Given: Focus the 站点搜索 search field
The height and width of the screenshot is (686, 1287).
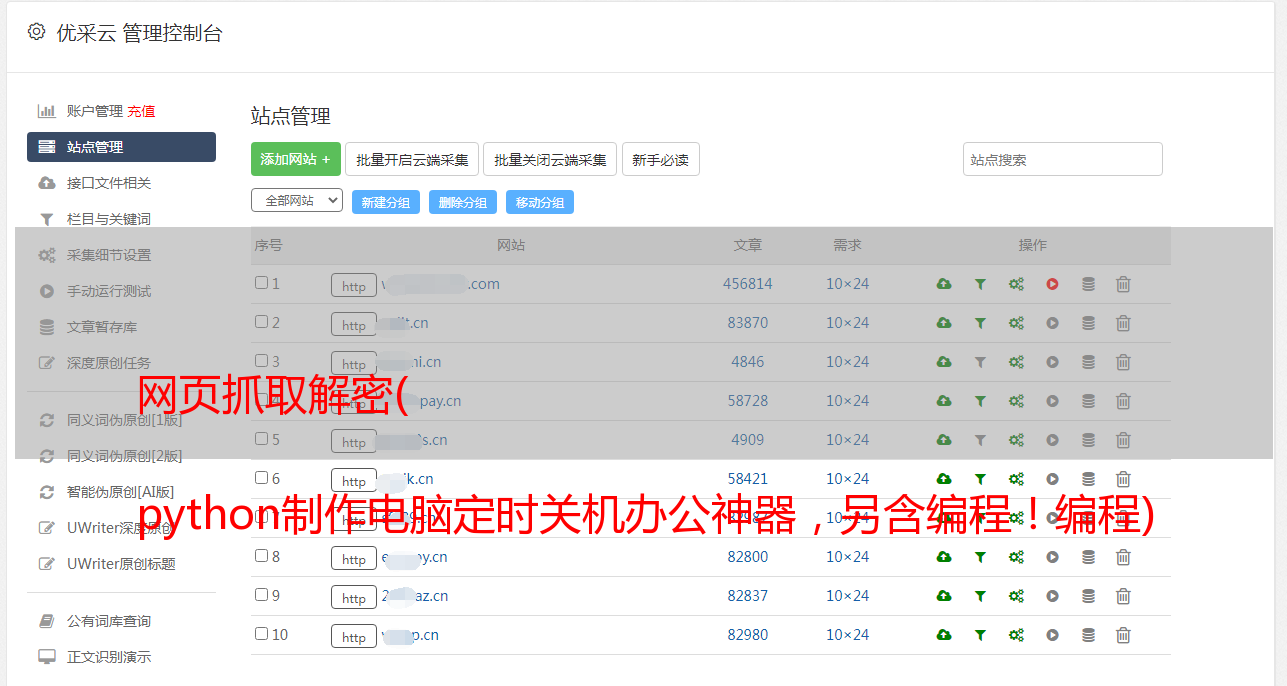Looking at the screenshot, I should 1062,159.
